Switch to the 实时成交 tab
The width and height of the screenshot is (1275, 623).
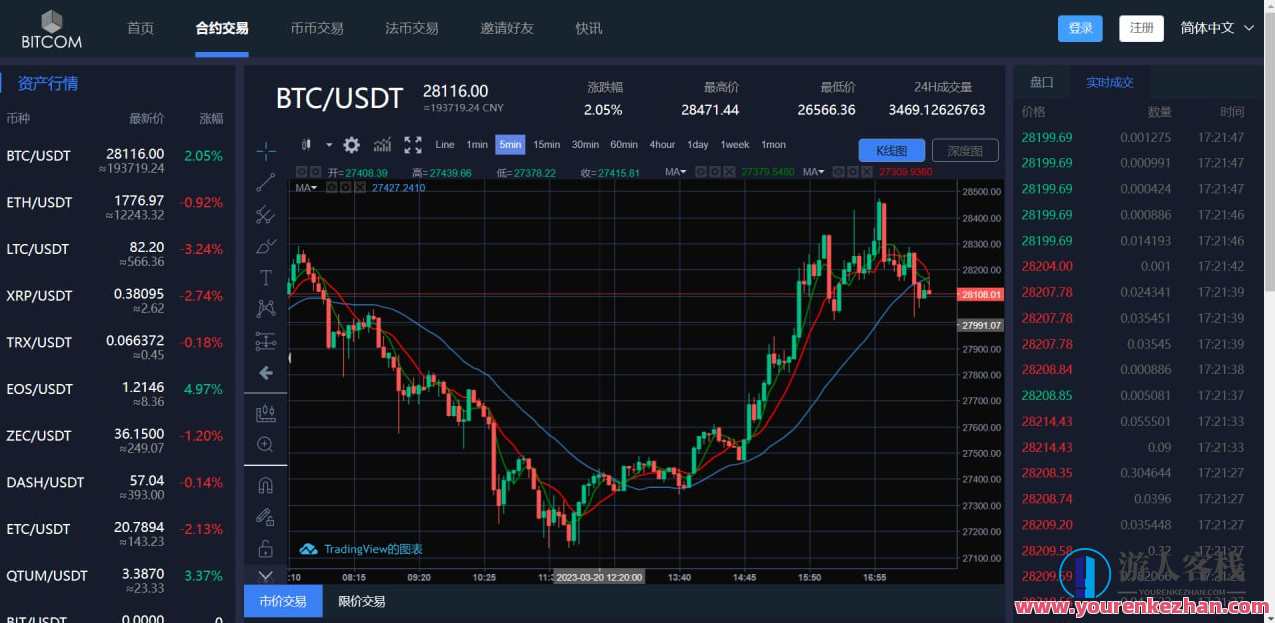(1109, 82)
